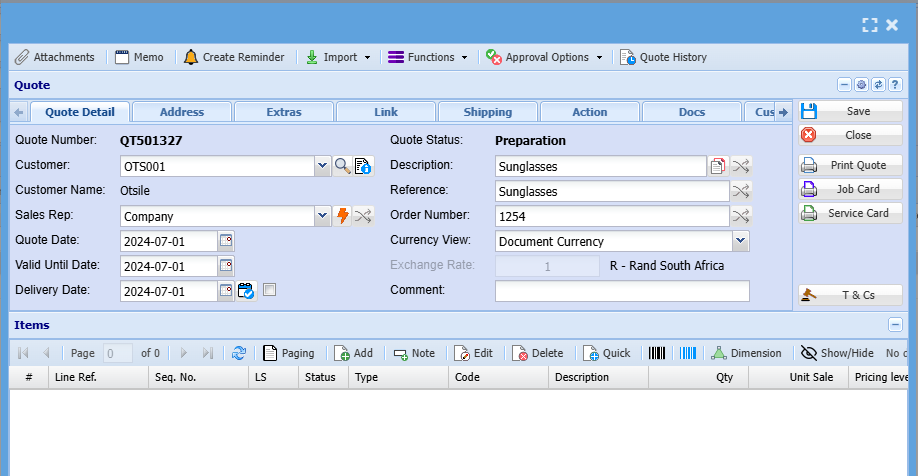Open the Quote Date calendar picker

226,240
